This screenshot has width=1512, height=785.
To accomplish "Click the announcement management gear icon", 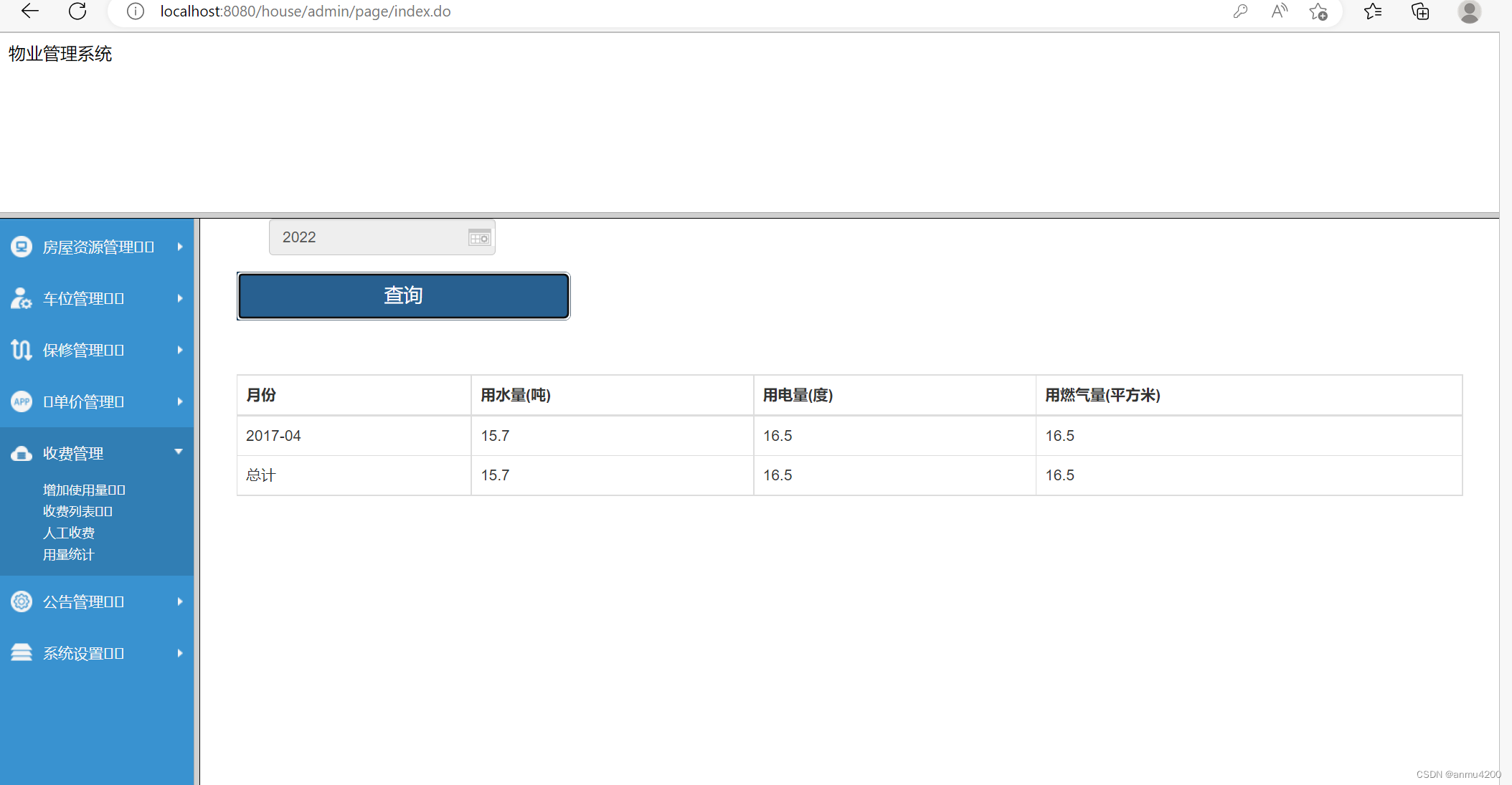I will [22, 601].
